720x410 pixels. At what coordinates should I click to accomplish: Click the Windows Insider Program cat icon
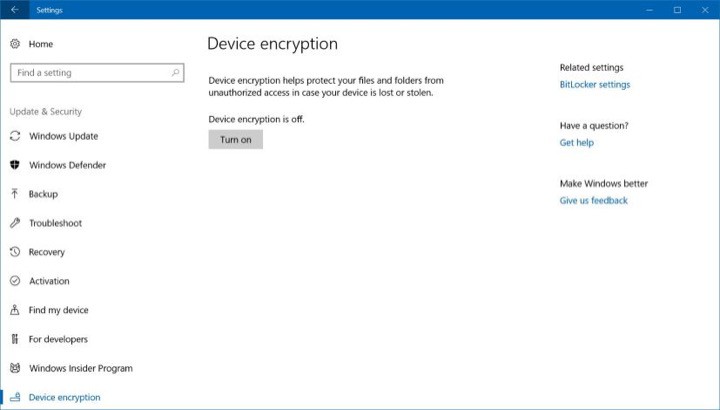[15, 368]
